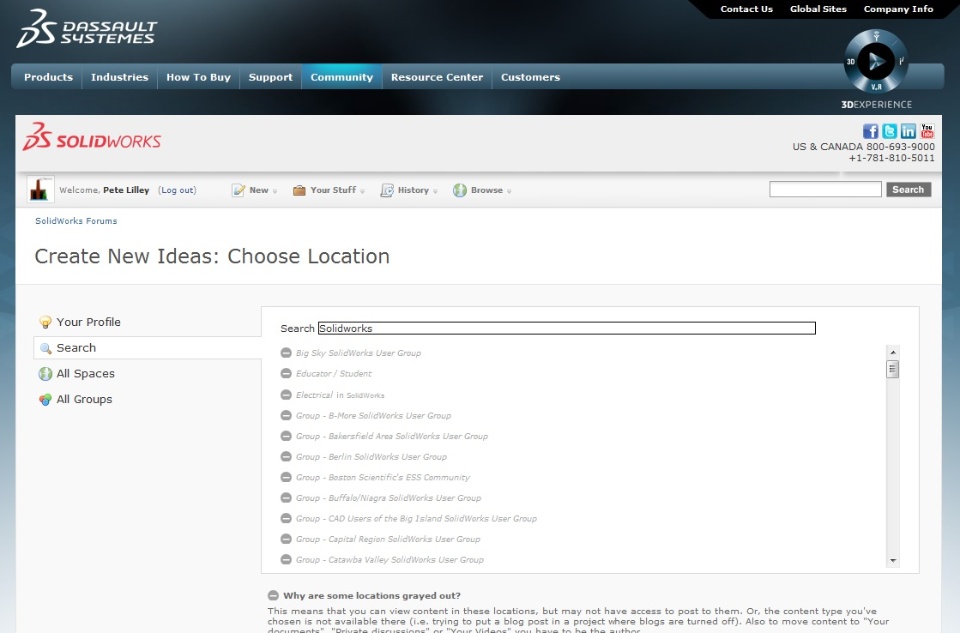960x633 pixels.
Task: Open the Customers menu
Action: point(530,77)
